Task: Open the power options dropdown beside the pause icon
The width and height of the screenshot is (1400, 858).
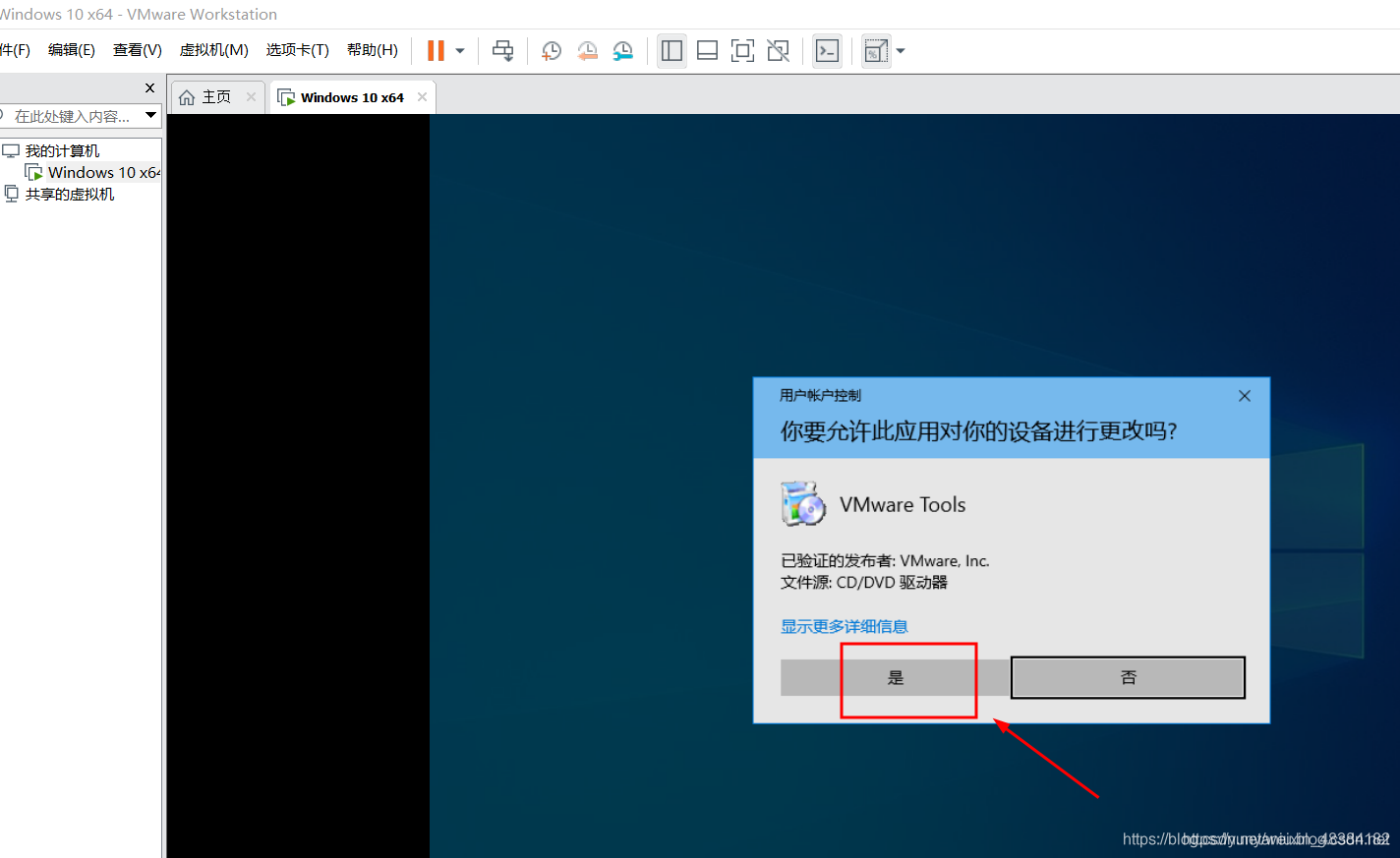Action: [460, 51]
